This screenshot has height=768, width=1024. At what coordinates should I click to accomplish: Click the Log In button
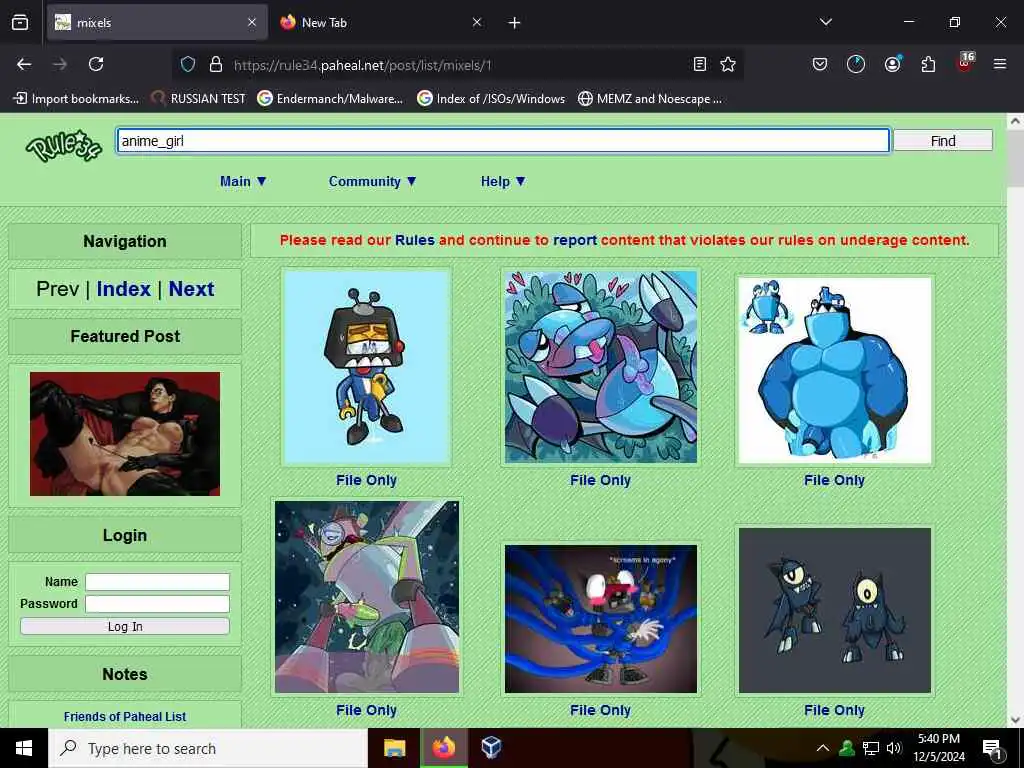[x=125, y=626]
